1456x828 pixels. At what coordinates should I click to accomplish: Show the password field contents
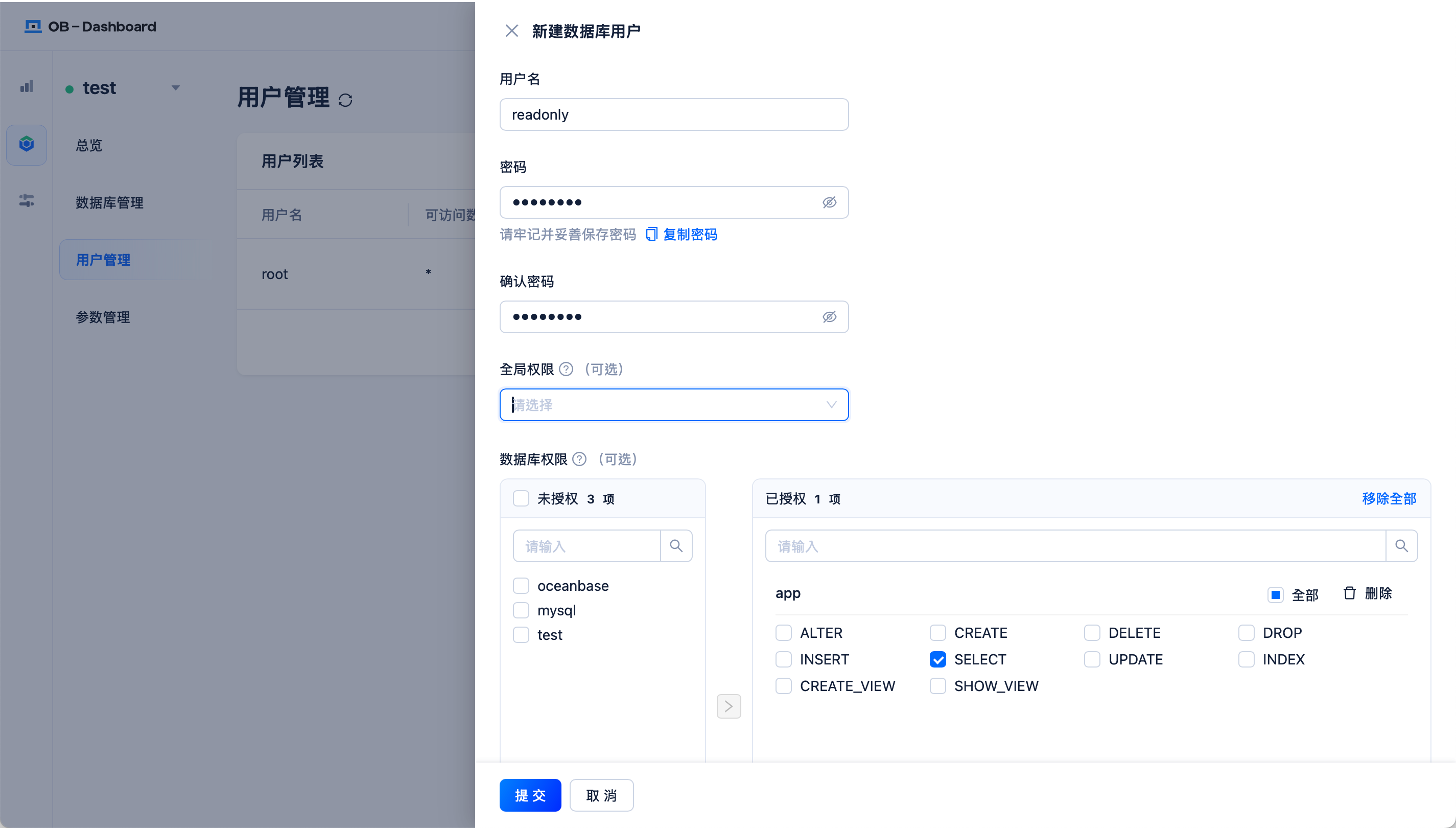coord(829,202)
